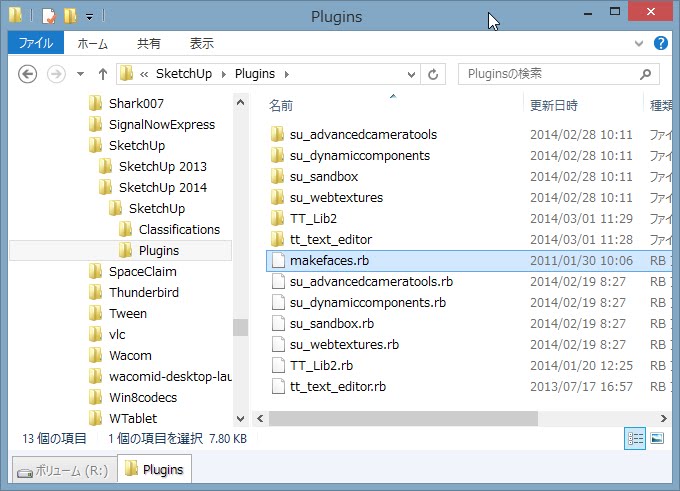The width and height of the screenshot is (680, 491).
Task: Select the su_advancedcameratools folder icon
Action: click(278, 134)
